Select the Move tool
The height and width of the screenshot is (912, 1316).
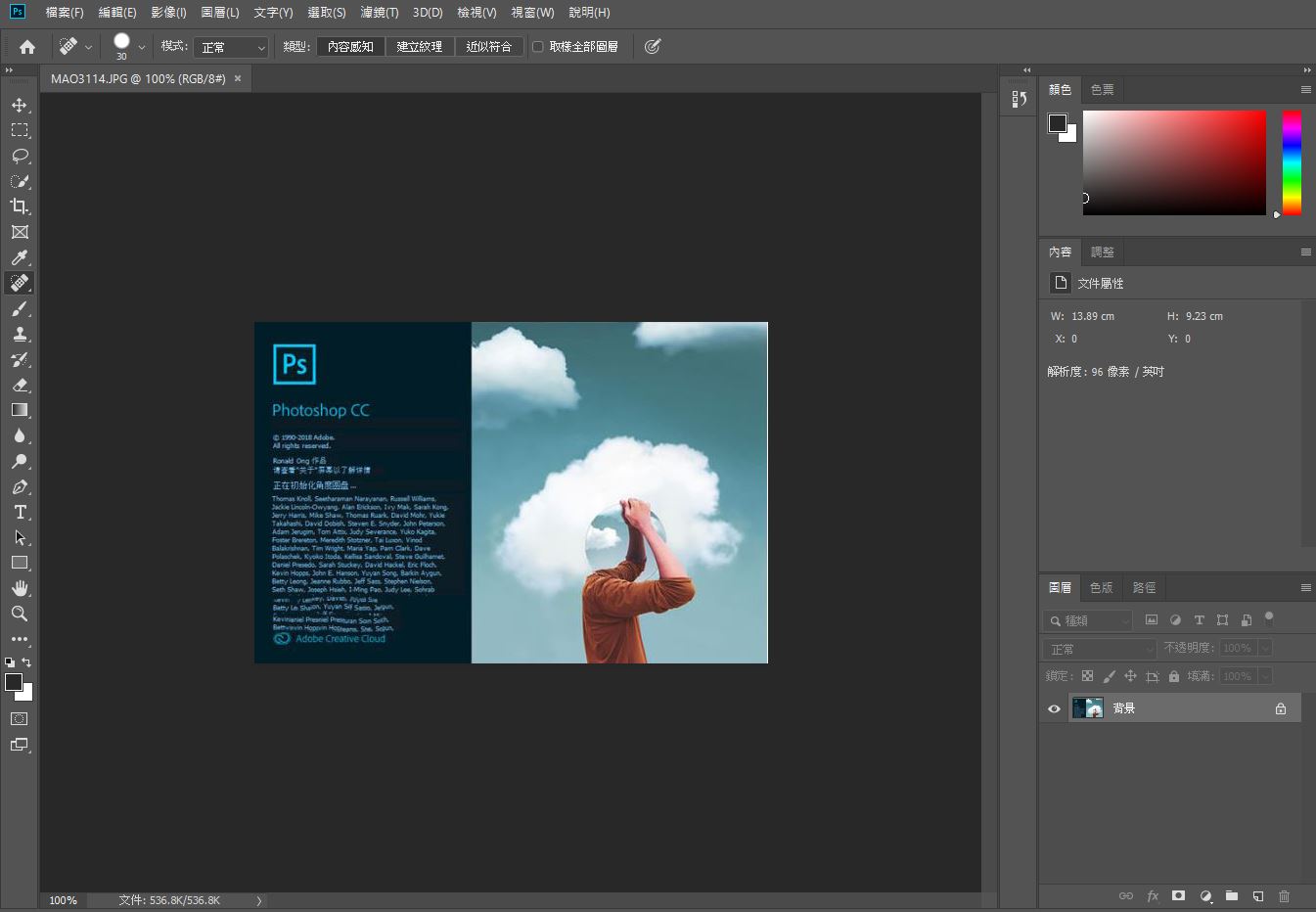tap(20, 105)
